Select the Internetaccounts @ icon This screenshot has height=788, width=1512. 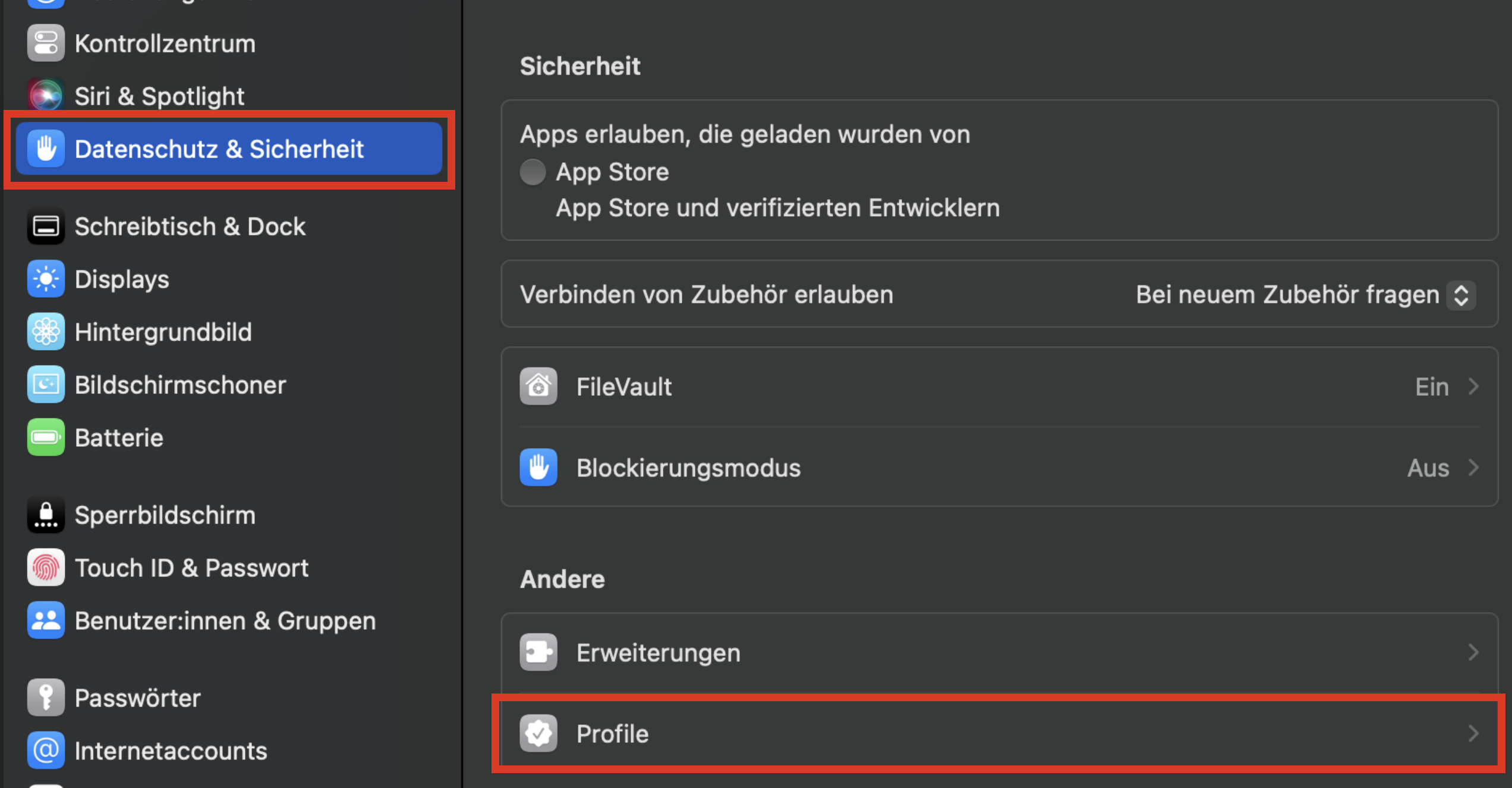[46, 751]
